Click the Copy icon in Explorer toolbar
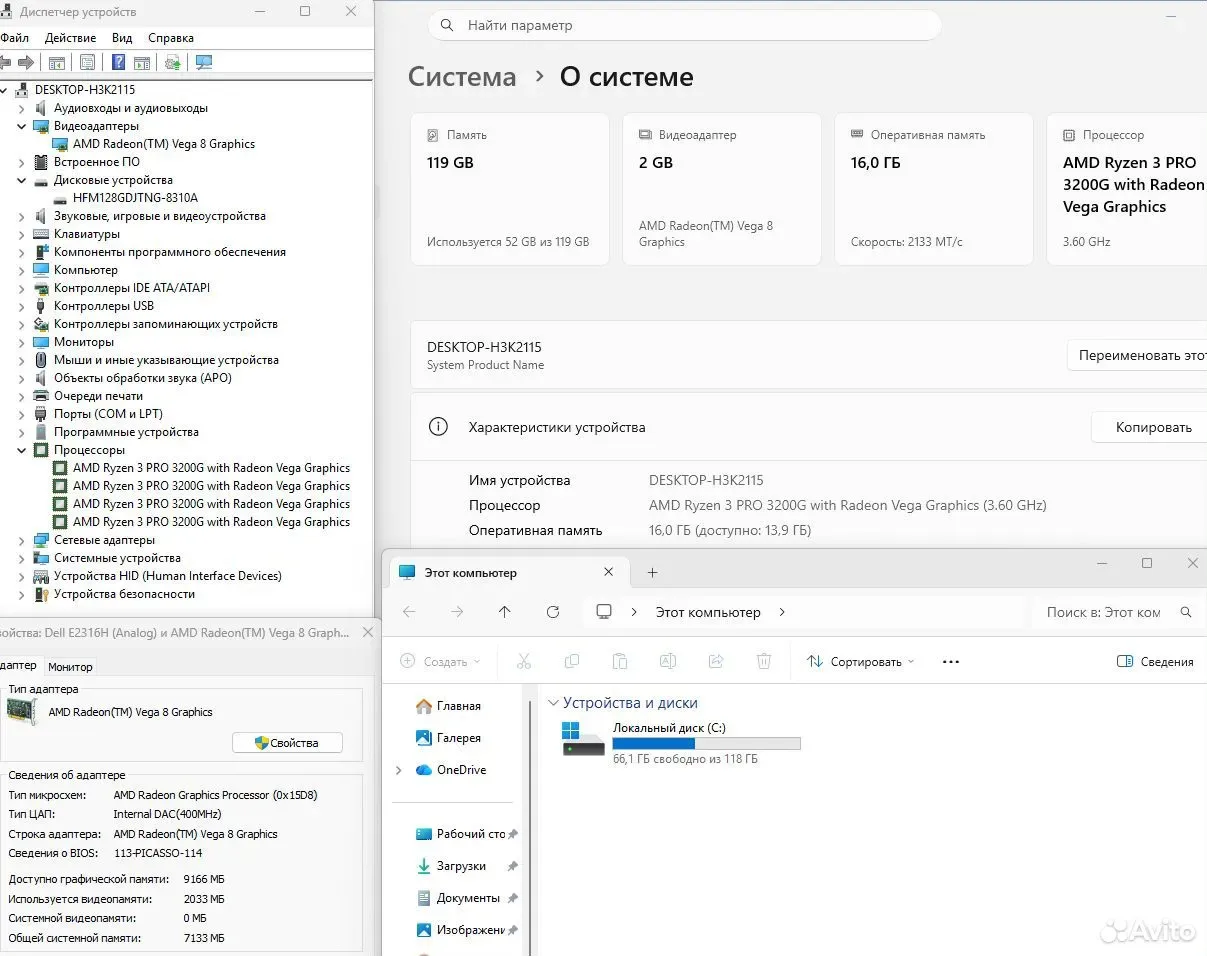The height and width of the screenshot is (956, 1207). coord(571,661)
